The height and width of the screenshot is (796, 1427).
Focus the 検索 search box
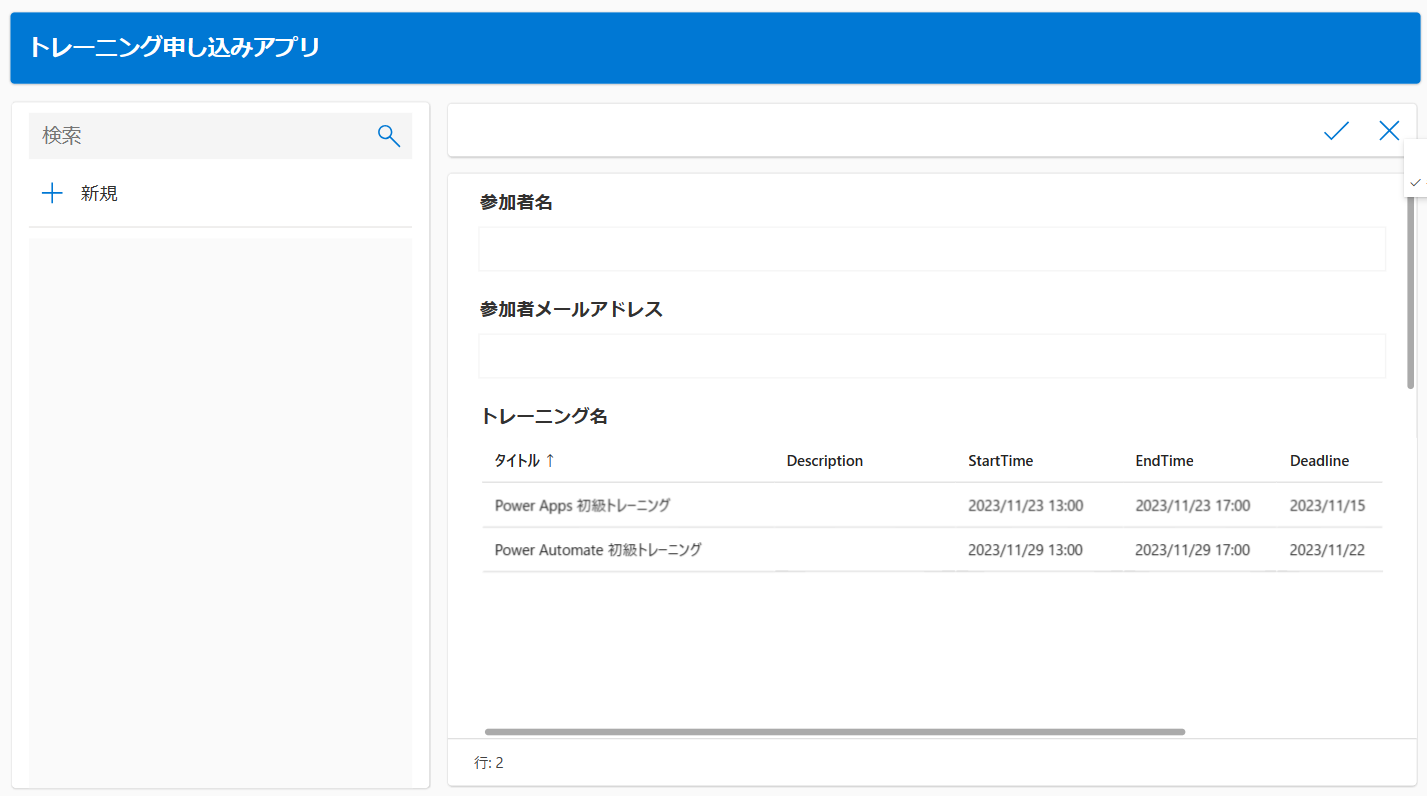[x=220, y=136]
